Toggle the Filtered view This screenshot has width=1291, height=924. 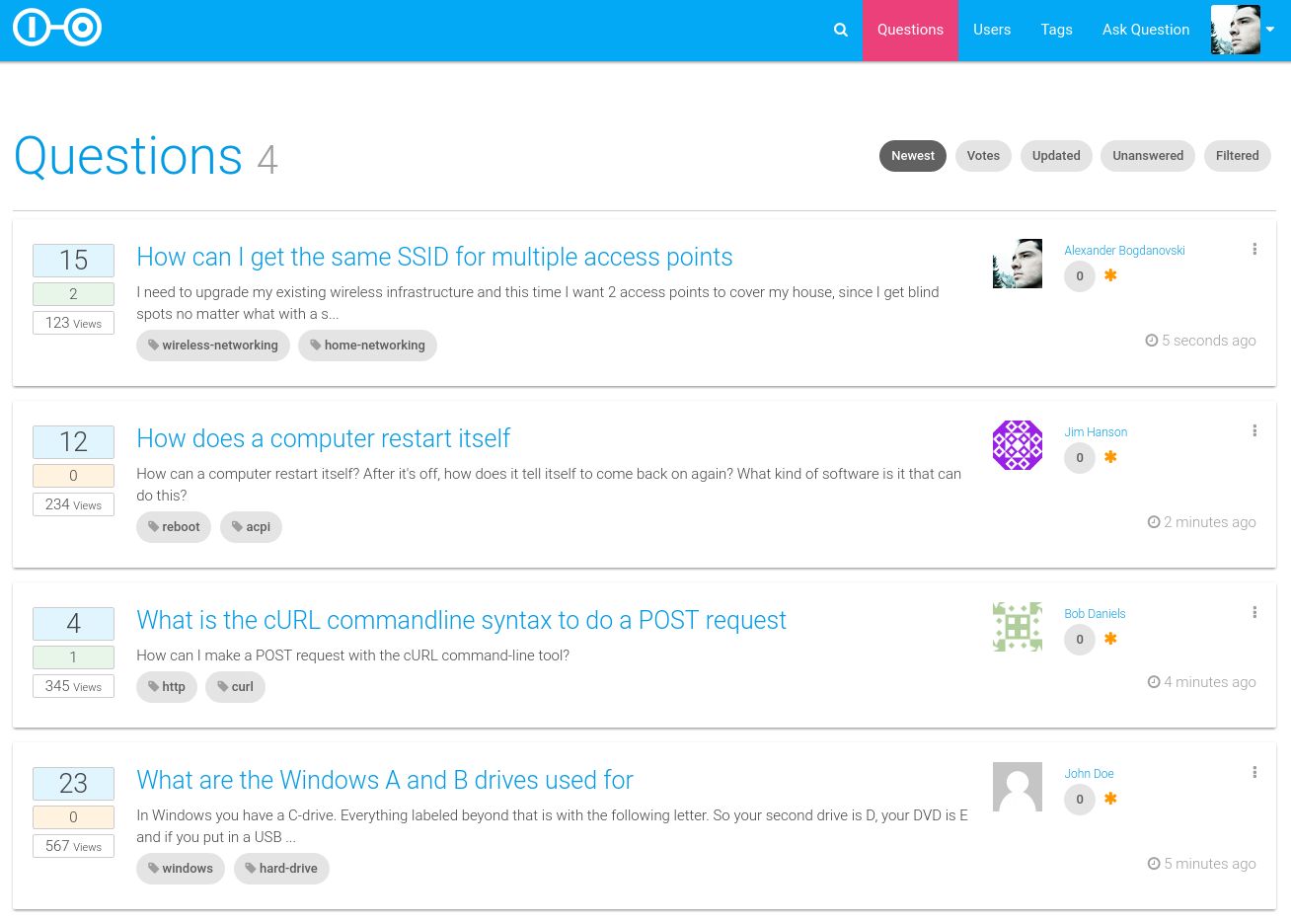[x=1237, y=155]
